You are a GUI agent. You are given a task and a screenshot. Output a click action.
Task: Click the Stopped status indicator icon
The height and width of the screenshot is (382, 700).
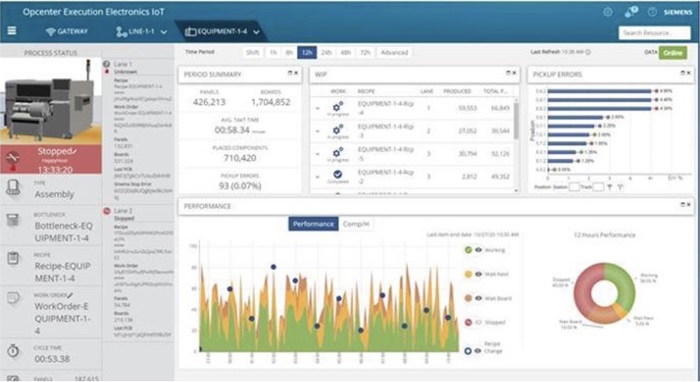coord(12,158)
